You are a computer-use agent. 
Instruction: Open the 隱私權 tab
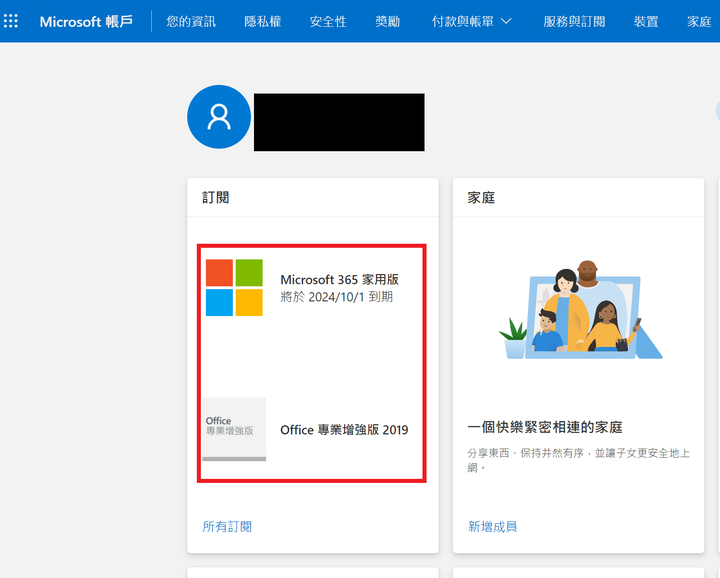pos(263,22)
